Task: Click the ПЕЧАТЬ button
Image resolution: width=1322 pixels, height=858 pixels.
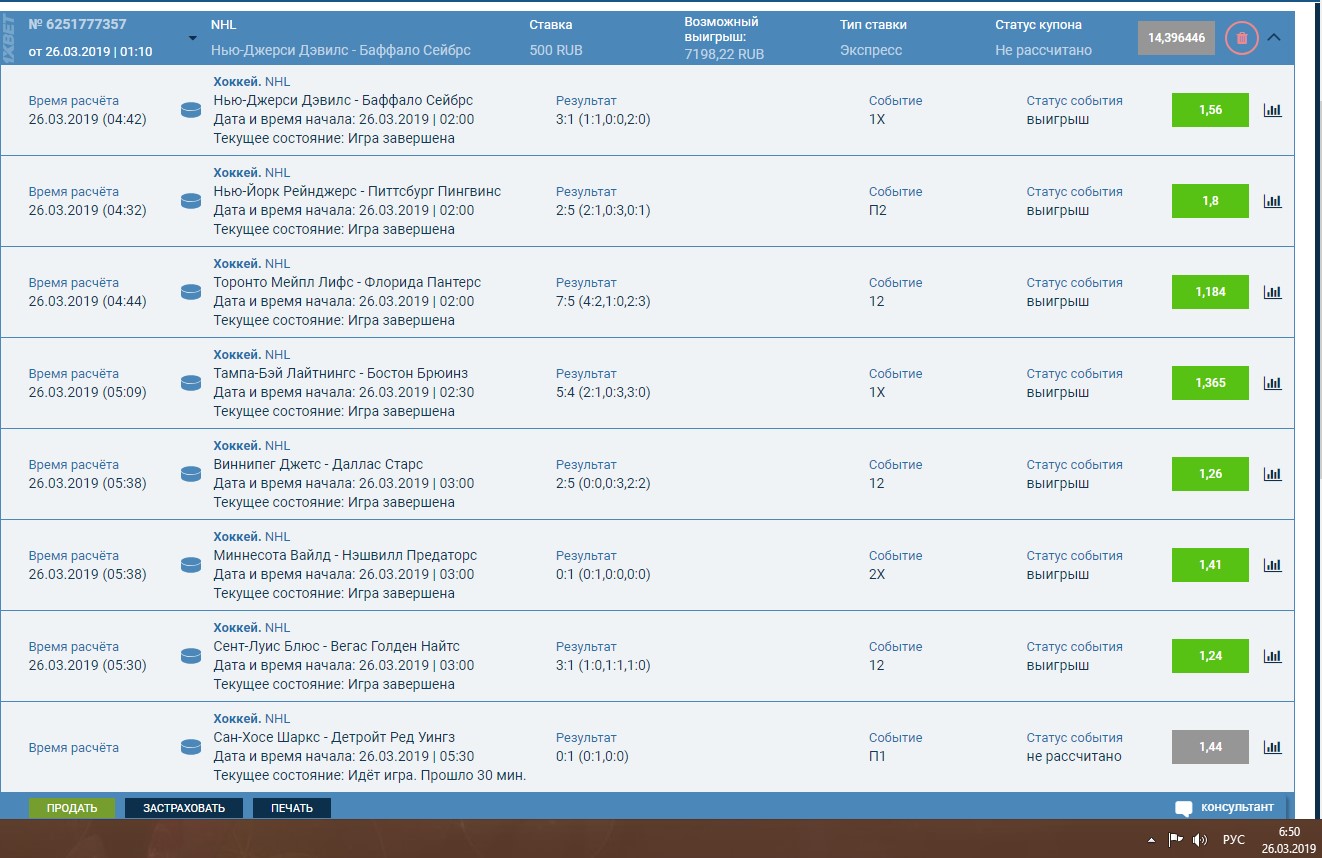Action: [x=292, y=808]
